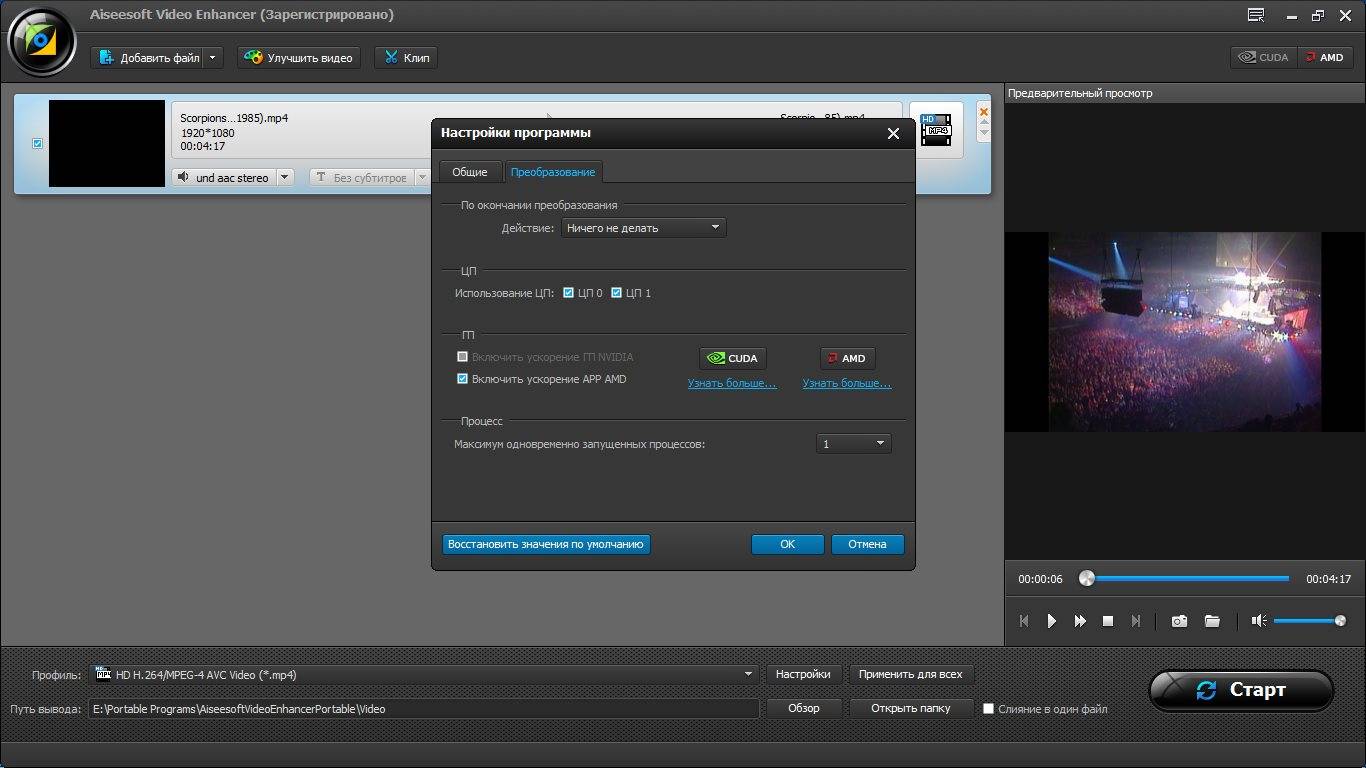Open the 'Действие' dropdown list
1366x768 pixels.
coord(643,228)
